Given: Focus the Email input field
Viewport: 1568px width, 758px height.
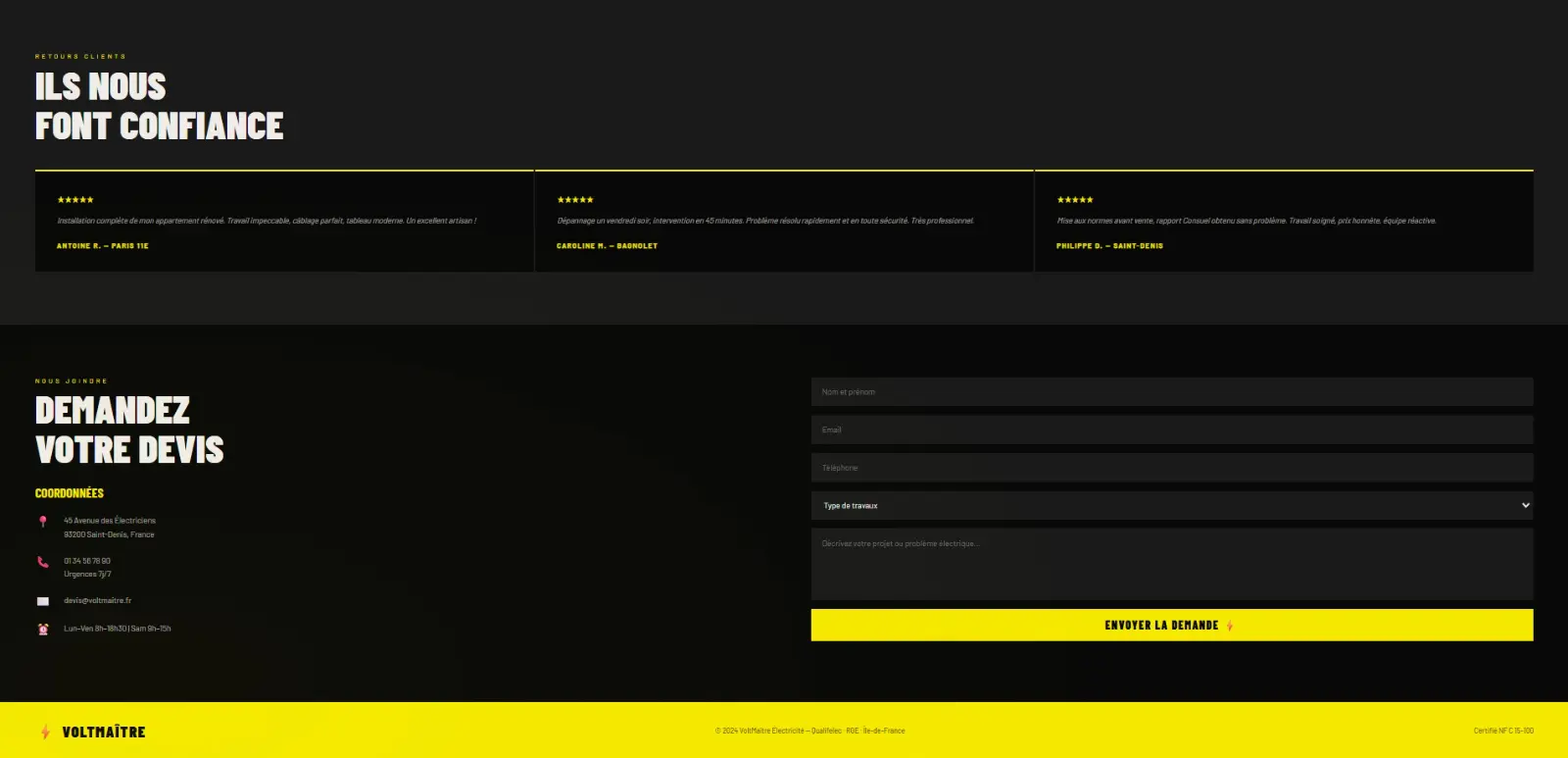Looking at the screenshot, I should [1172, 430].
